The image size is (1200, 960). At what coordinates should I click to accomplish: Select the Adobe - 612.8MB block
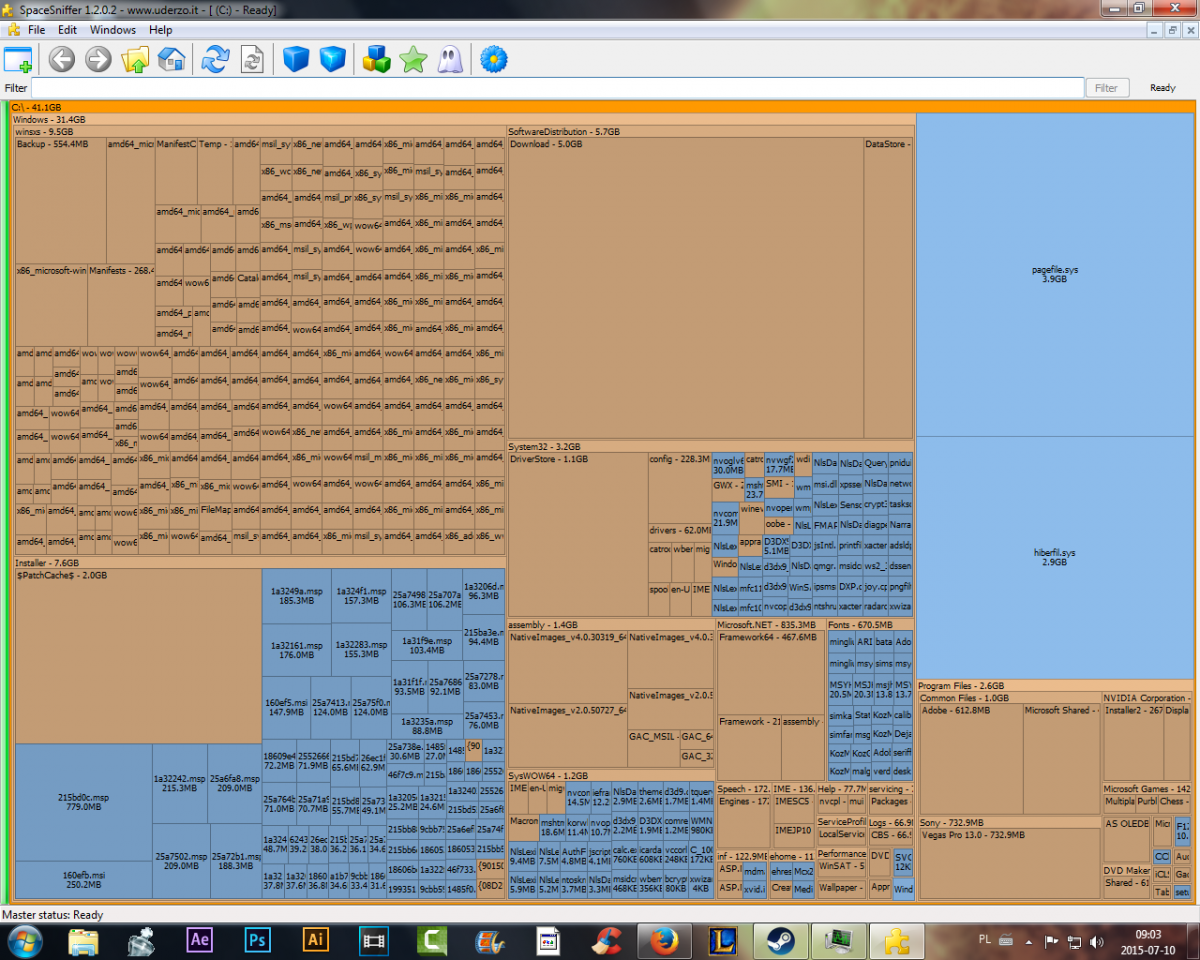click(970, 759)
